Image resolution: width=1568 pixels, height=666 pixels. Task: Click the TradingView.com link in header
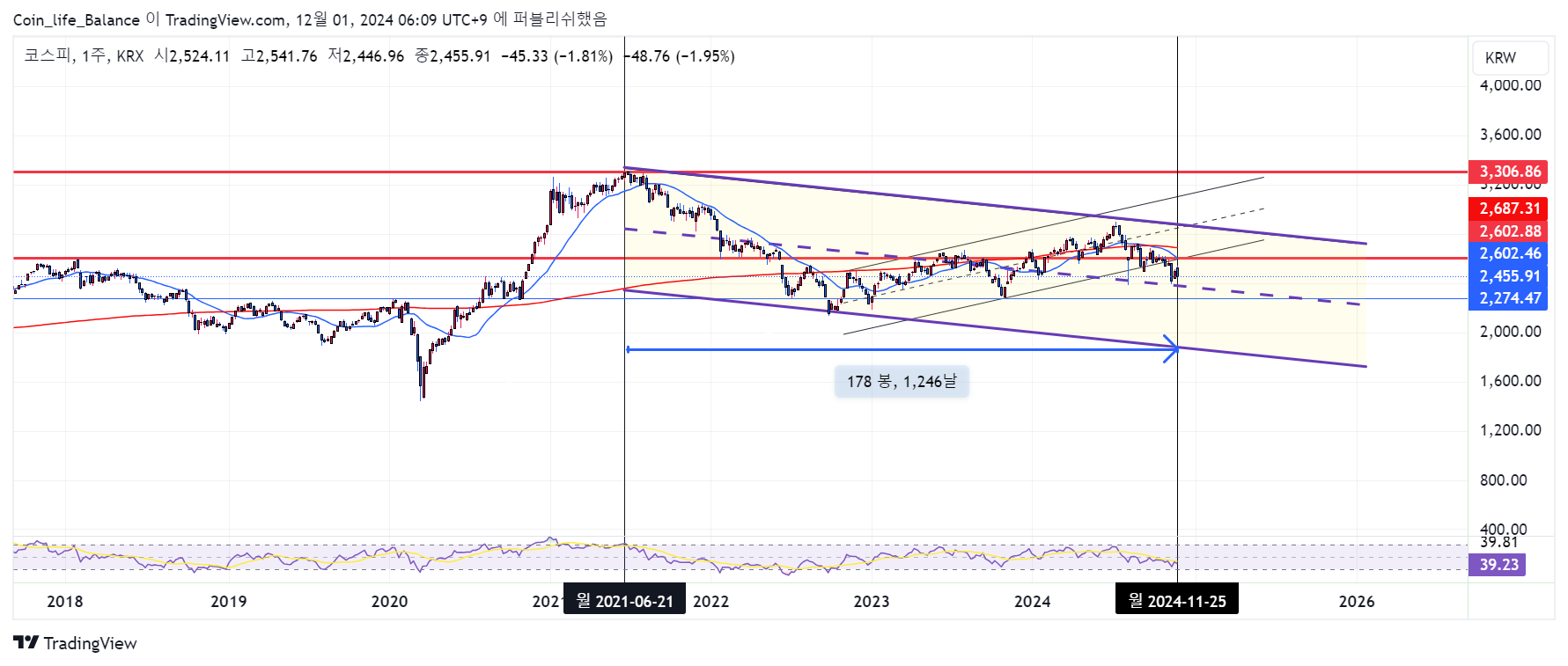[x=225, y=19]
